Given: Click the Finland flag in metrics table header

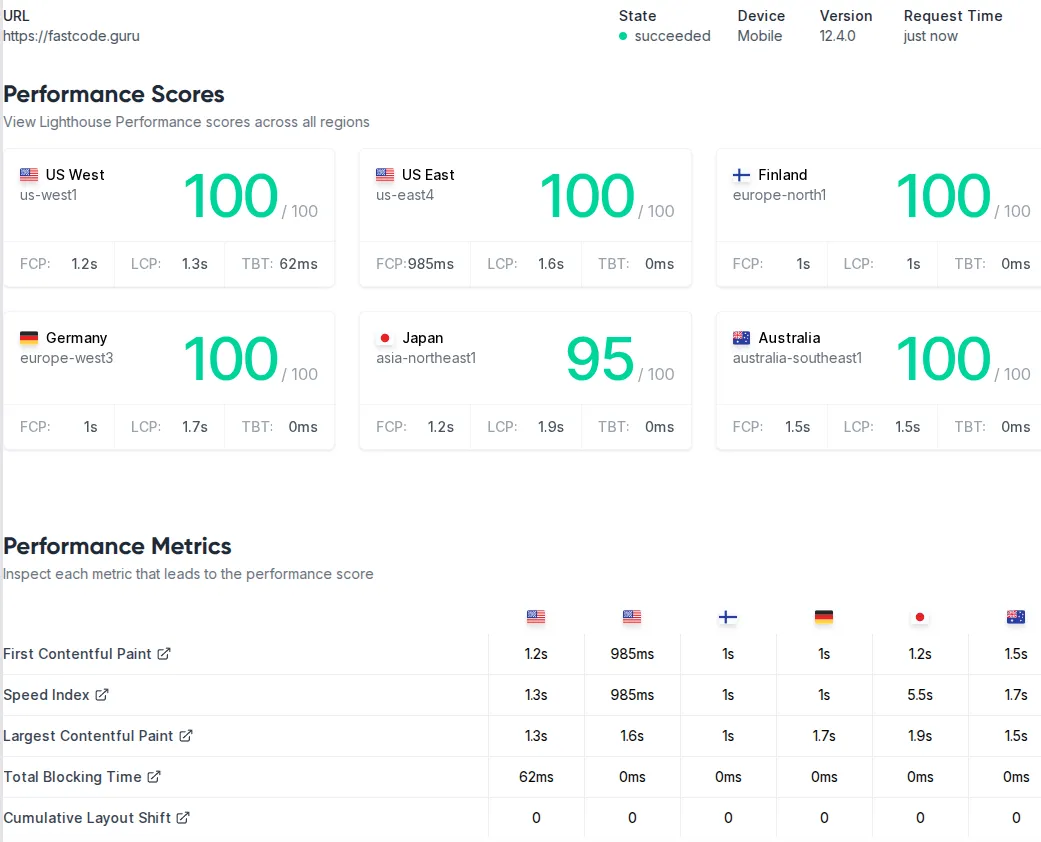Looking at the screenshot, I should pyautogui.click(x=728, y=617).
